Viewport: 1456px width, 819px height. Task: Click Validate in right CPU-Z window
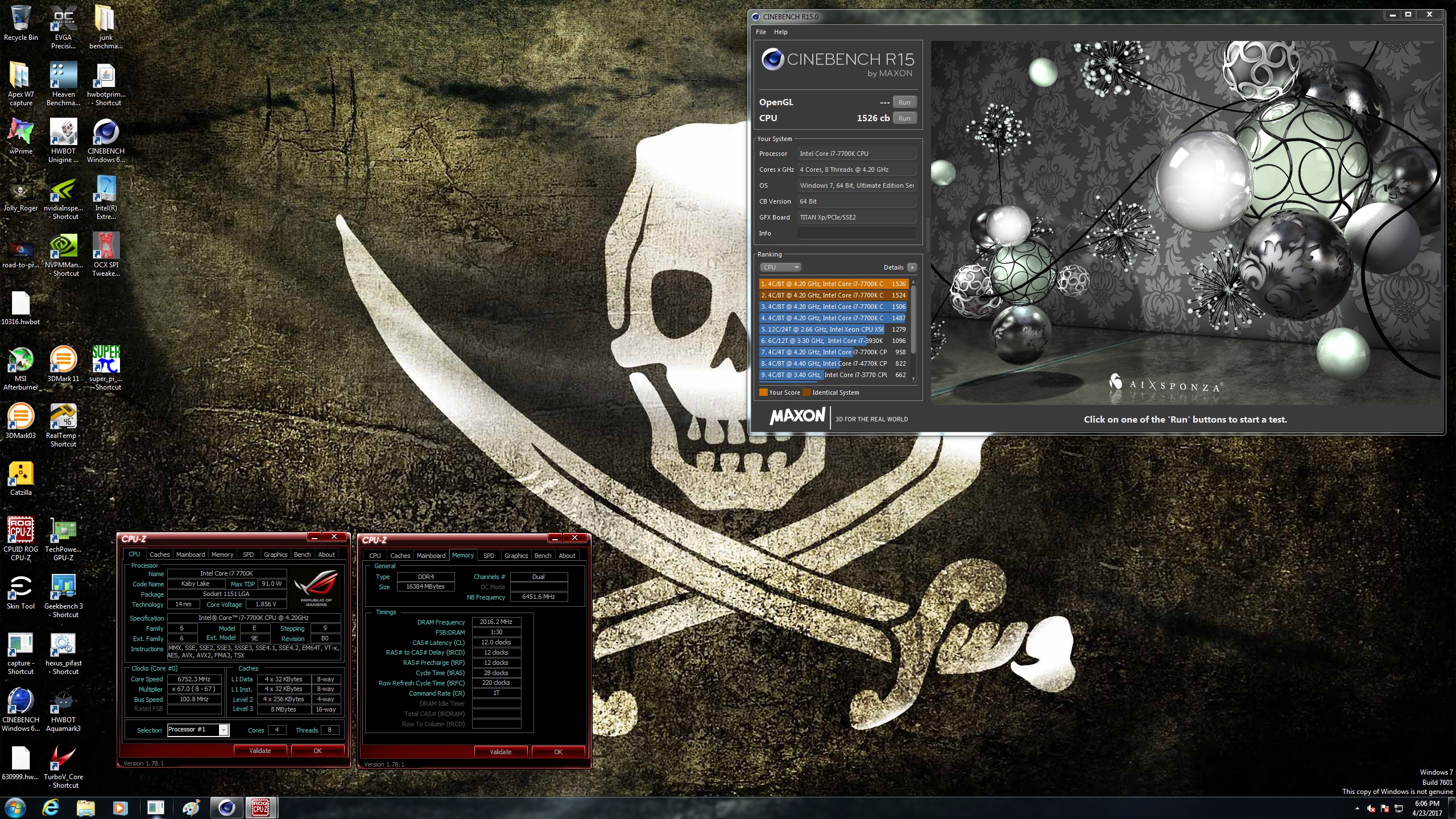500,752
